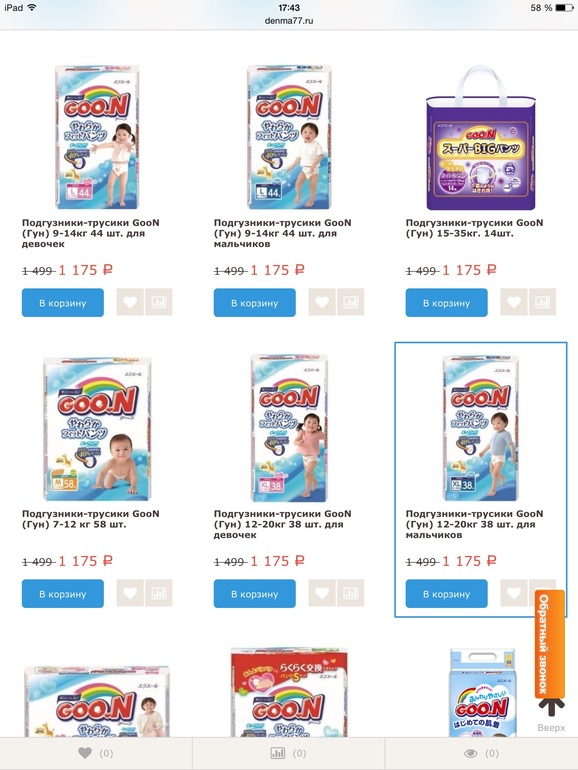
Task: Favorite the boys' 12-20кг 38 шт. product
Action: pyautogui.click(x=514, y=593)
